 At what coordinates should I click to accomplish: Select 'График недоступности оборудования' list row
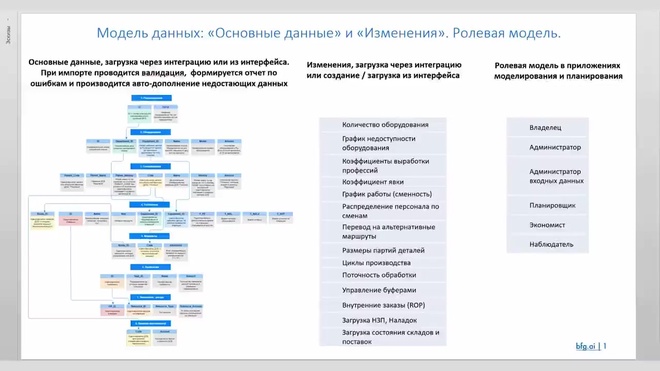click(383, 143)
